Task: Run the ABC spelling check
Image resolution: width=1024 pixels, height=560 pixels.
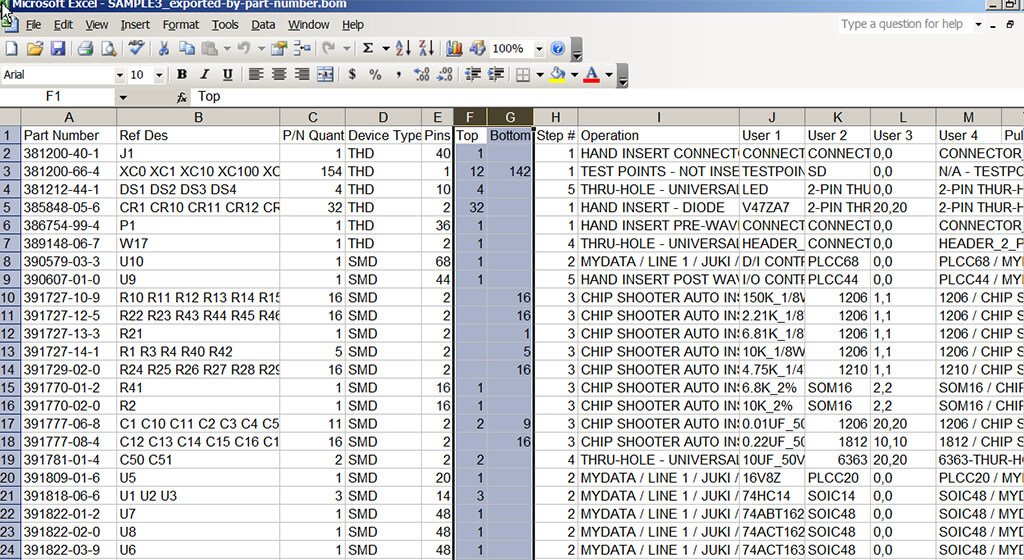Action: click(x=136, y=48)
